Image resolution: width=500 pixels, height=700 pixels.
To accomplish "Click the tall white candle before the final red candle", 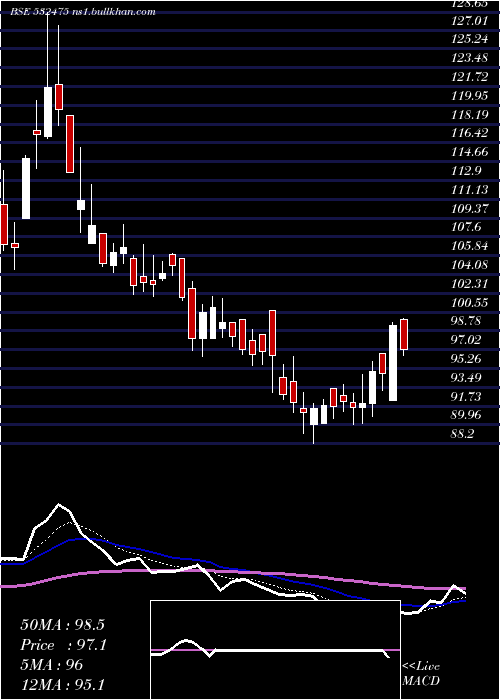I will 393,363.
